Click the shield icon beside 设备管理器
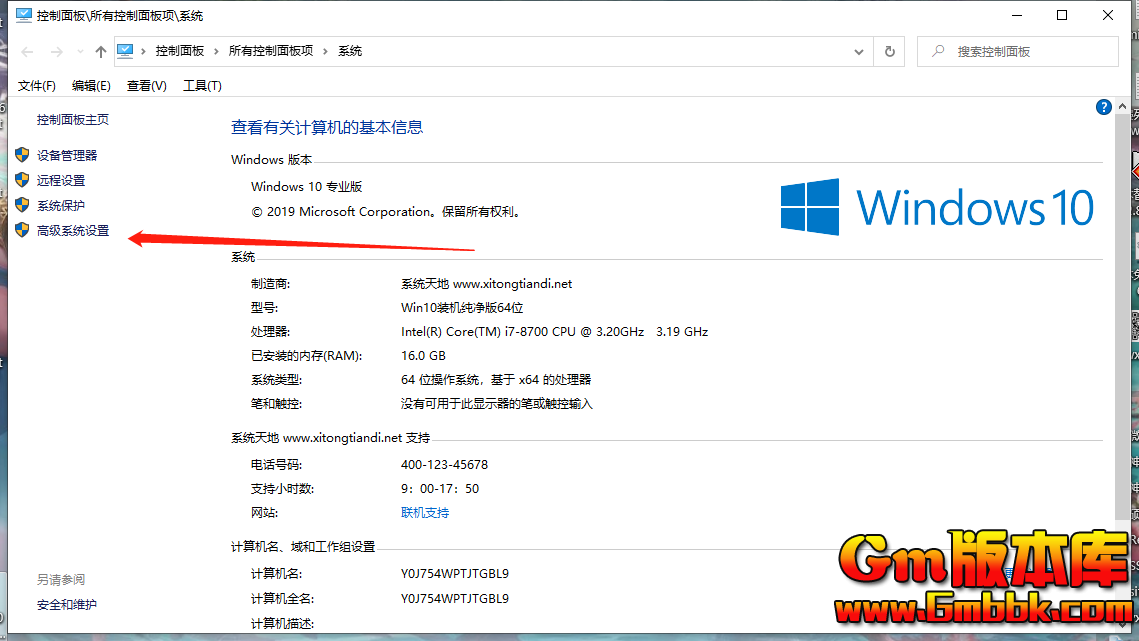Image resolution: width=1139 pixels, height=641 pixels. tap(22, 155)
